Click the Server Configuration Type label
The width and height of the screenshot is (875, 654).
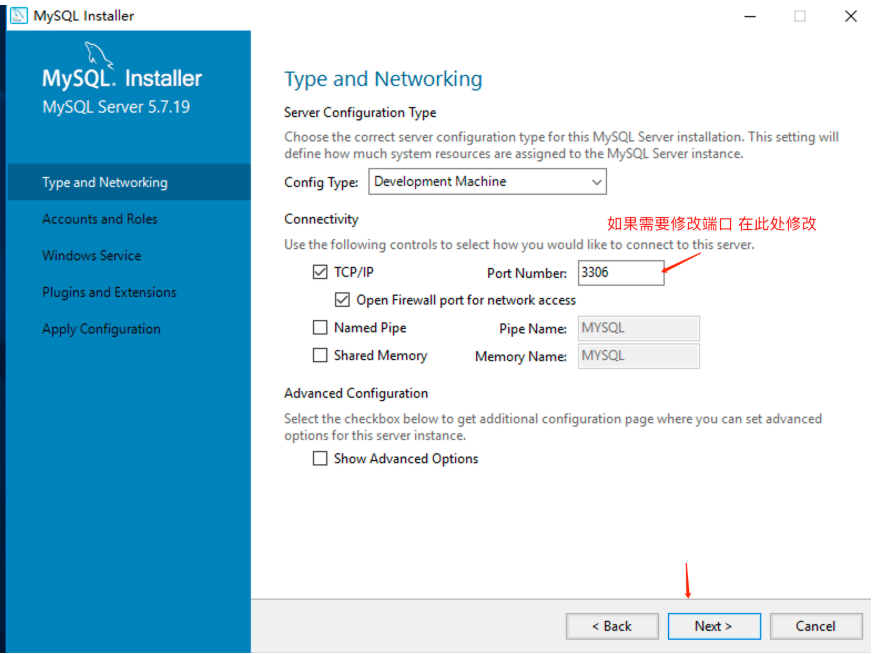point(360,113)
